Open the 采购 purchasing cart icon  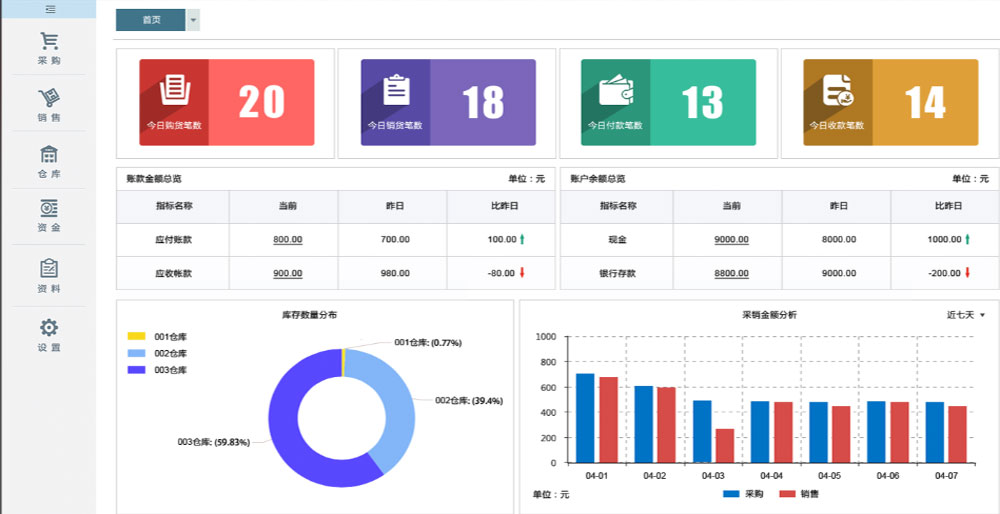tap(49, 42)
